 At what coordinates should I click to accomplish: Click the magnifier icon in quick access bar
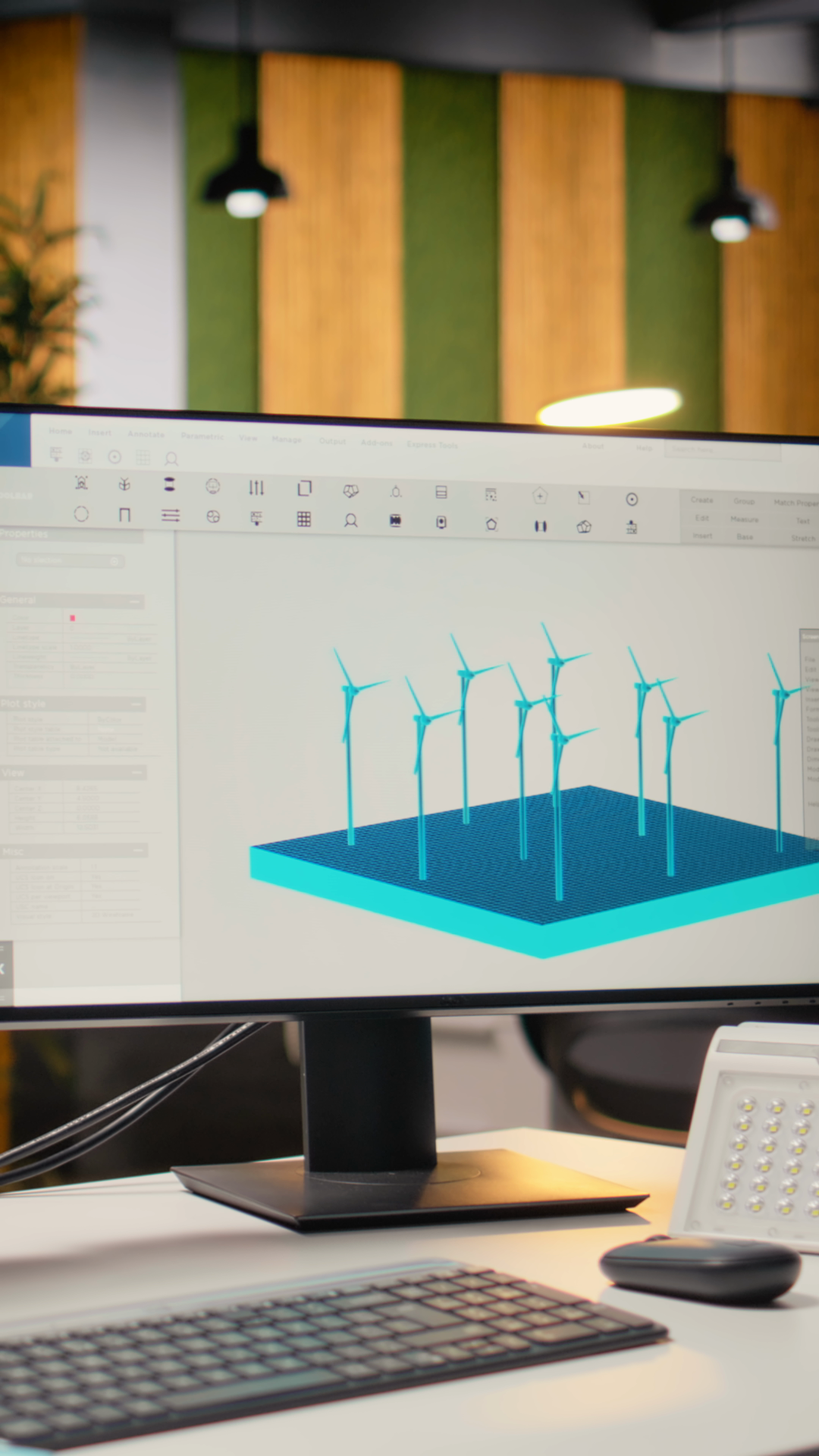tap(171, 459)
